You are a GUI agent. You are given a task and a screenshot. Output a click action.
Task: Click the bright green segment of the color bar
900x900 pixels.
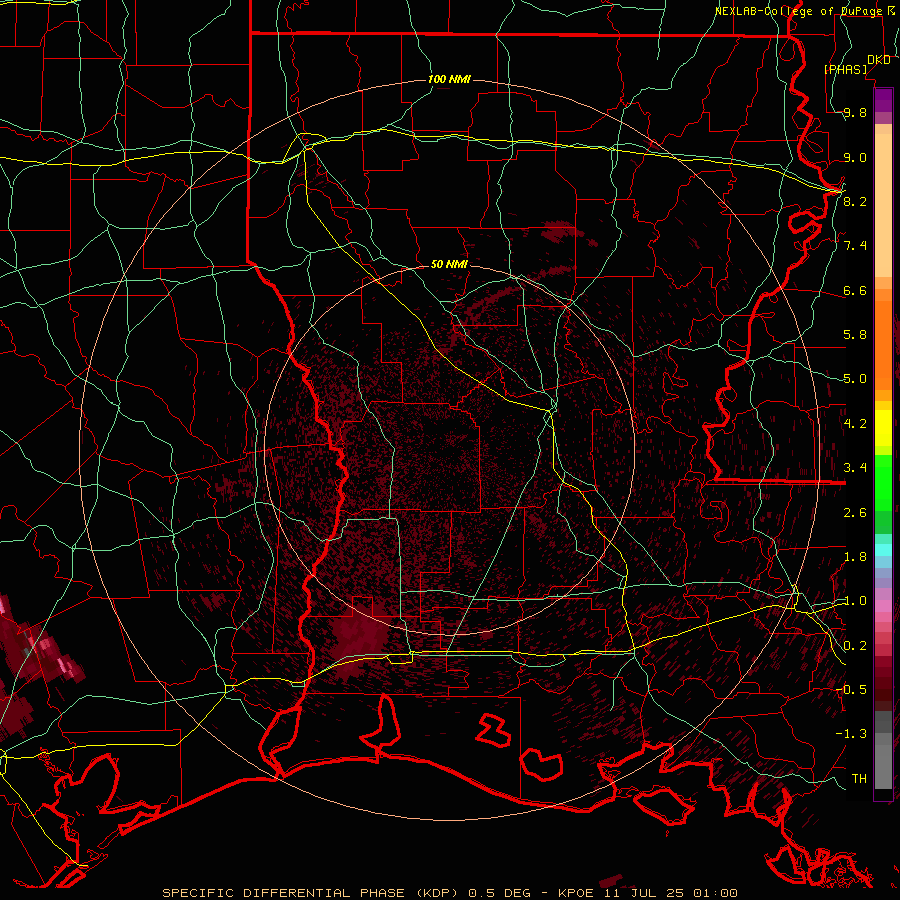click(x=883, y=482)
